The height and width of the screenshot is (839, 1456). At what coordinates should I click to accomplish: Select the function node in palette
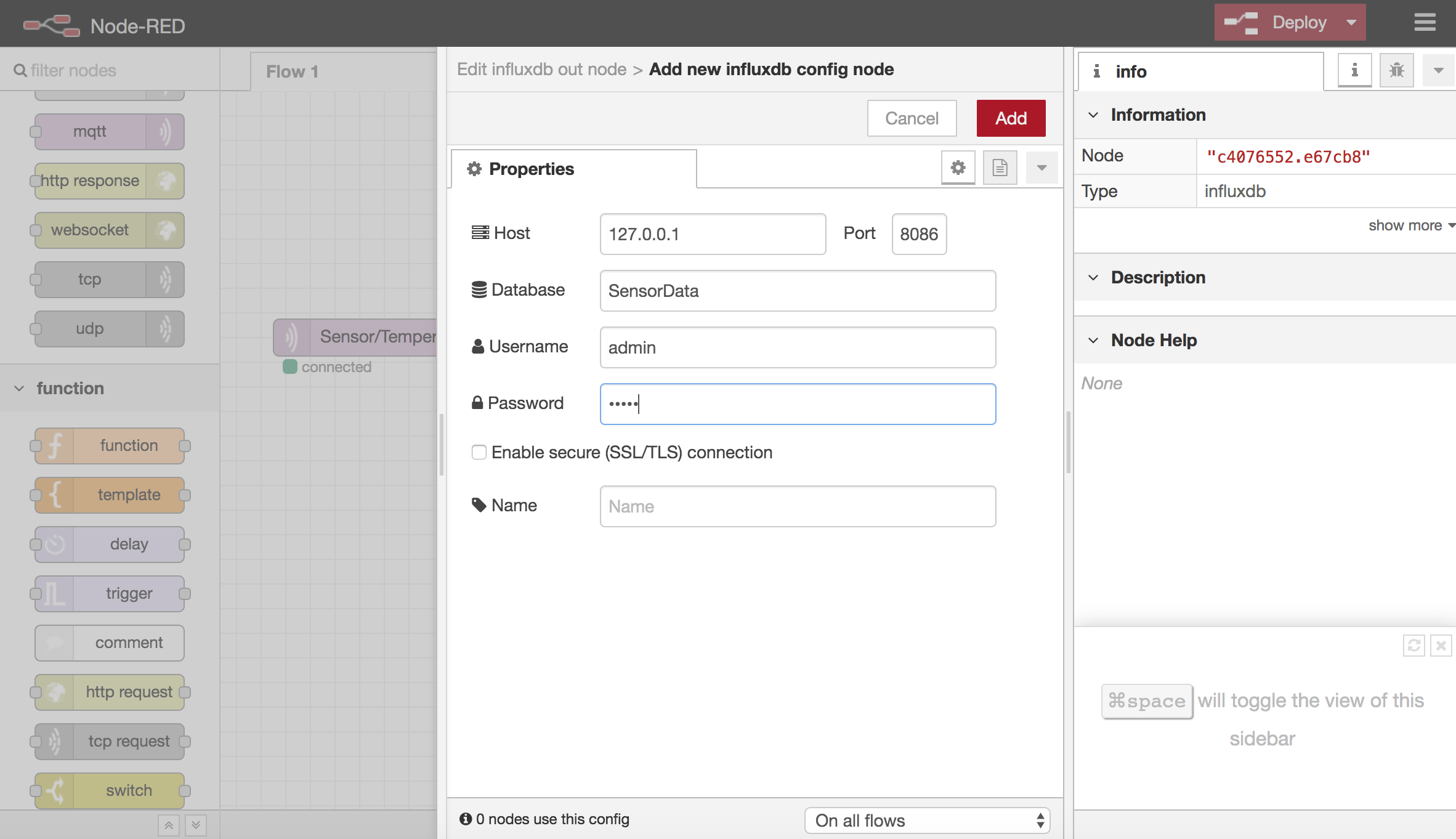[109, 445]
